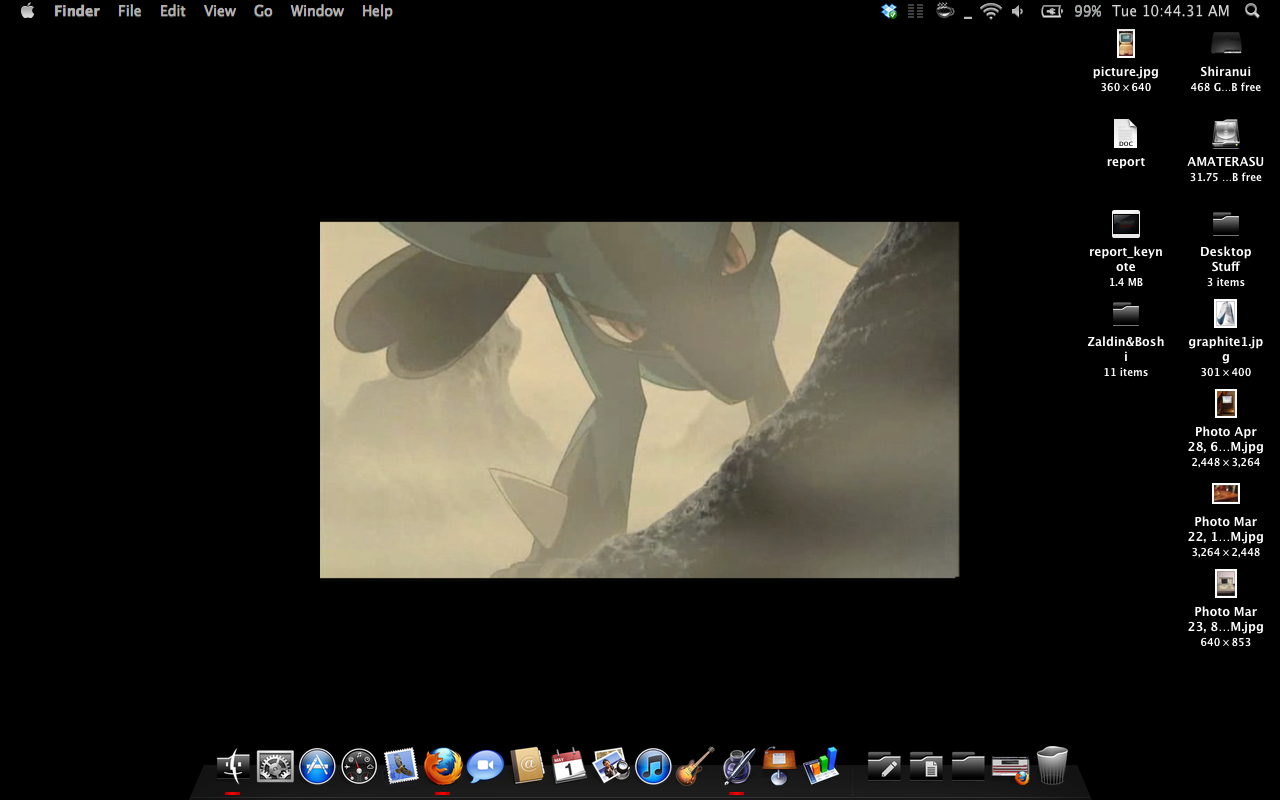Open the Trash in the dock
The image size is (1280, 800).
[x=1052, y=766]
